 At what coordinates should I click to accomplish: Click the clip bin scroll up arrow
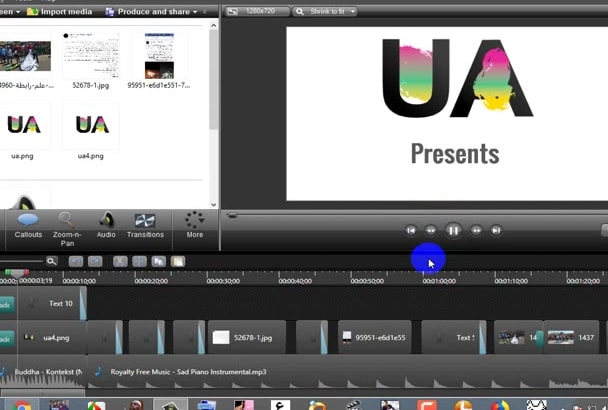(214, 26)
